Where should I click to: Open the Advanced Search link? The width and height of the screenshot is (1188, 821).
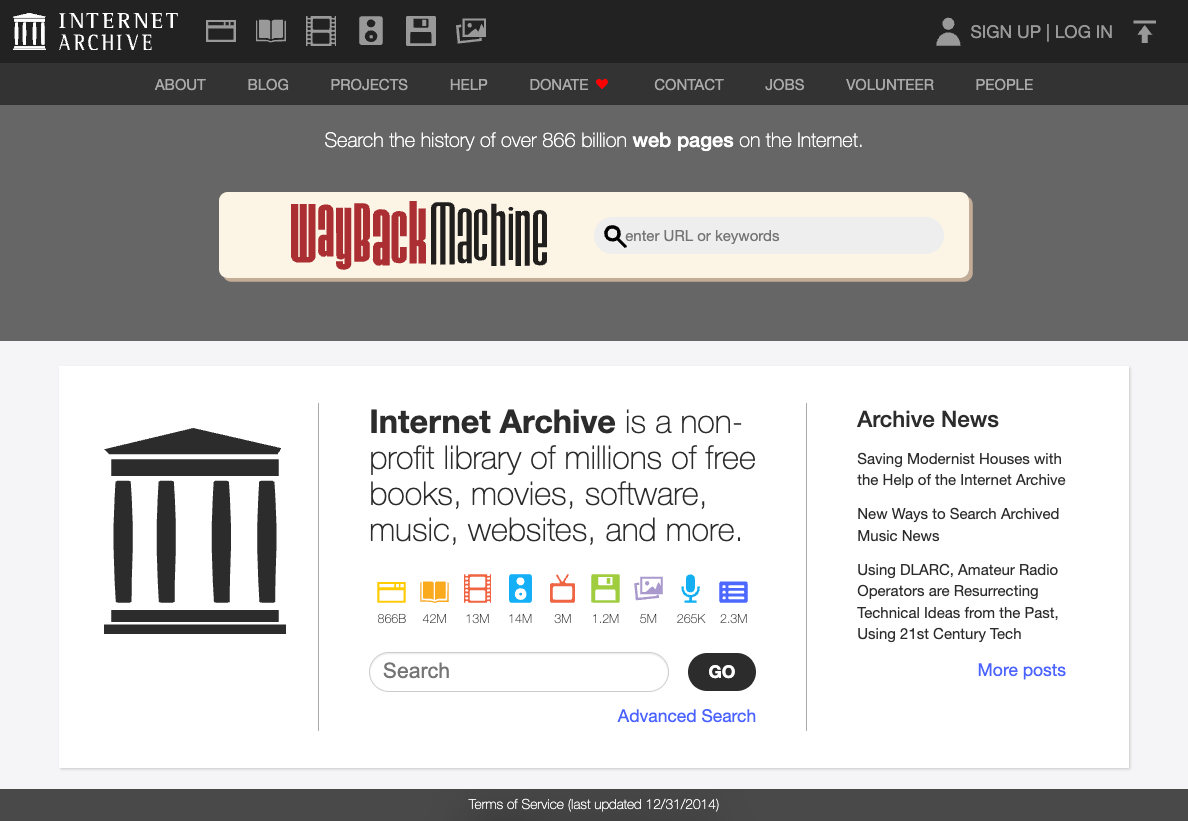[686, 716]
